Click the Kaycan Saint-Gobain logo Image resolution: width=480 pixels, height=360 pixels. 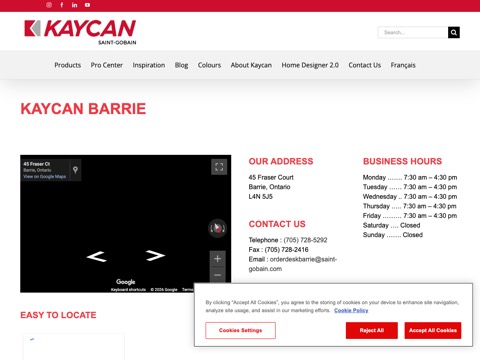tap(80, 32)
